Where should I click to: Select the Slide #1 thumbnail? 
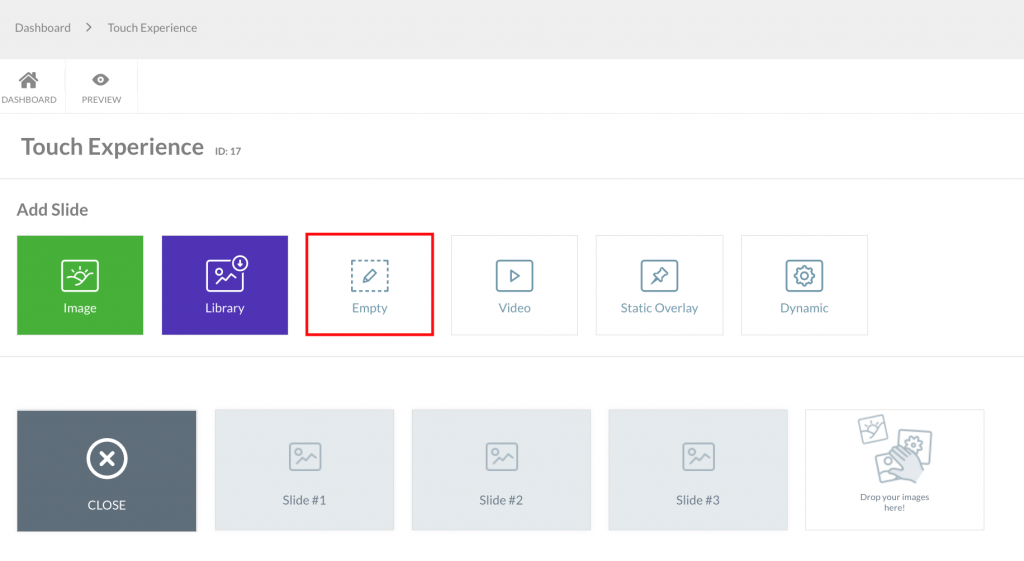pyautogui.click(x=304, y=470)
